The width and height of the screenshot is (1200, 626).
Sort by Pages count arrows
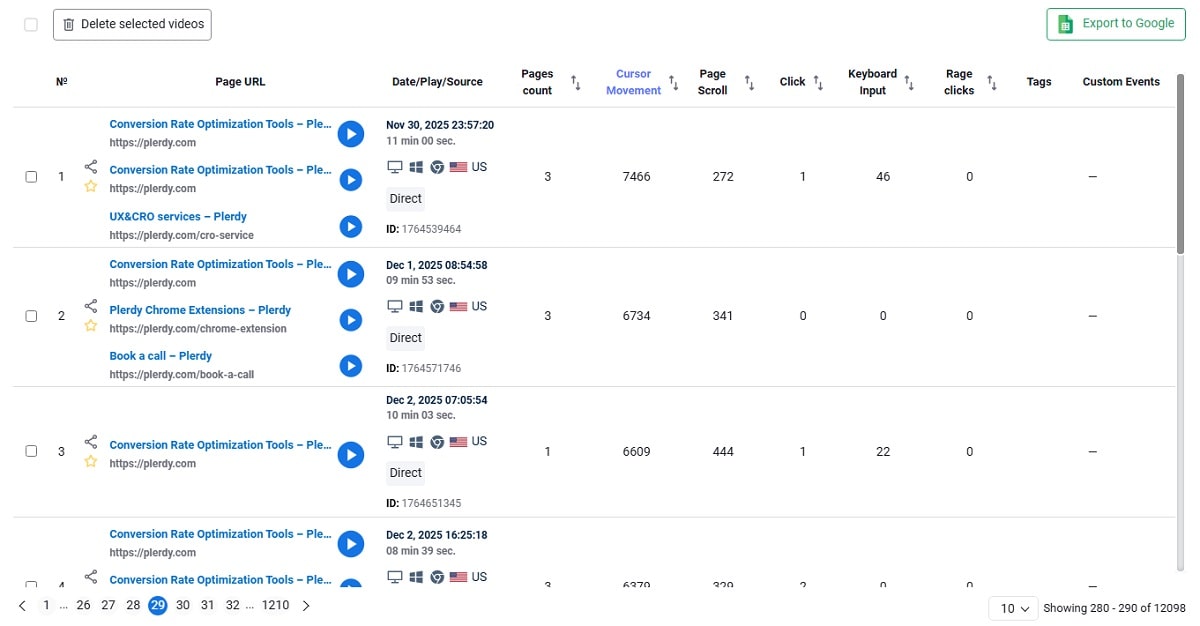point(576,82)
